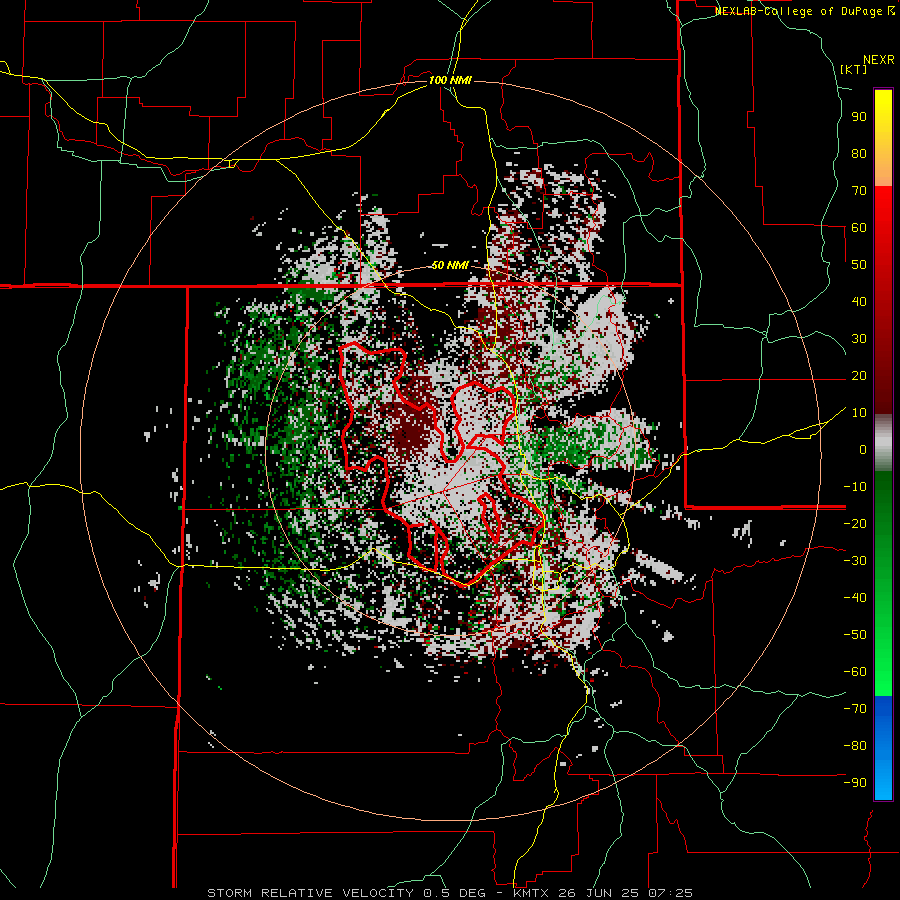Image resolution: width=900 pixels, height=900 pixels.
Task: Click the 50 value on velocity scale
Action: 859,265
